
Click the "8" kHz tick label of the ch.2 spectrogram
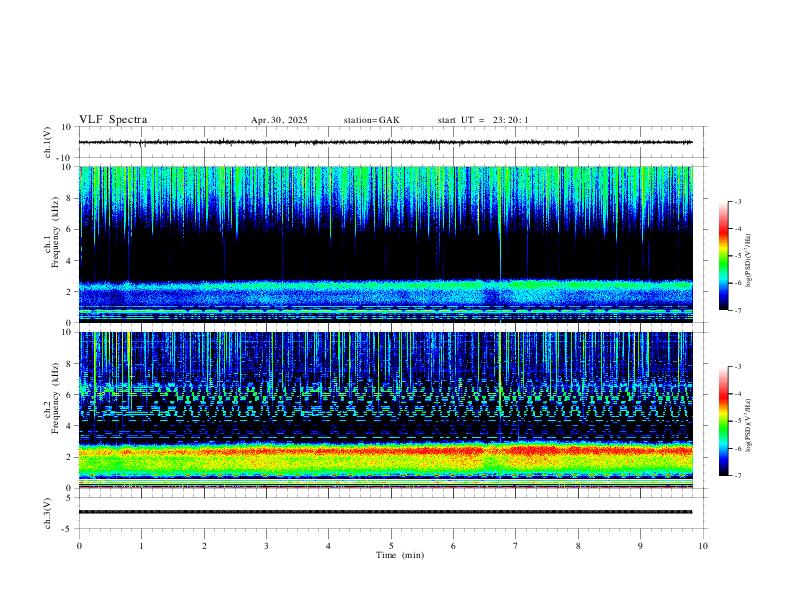tap(70, 364)
